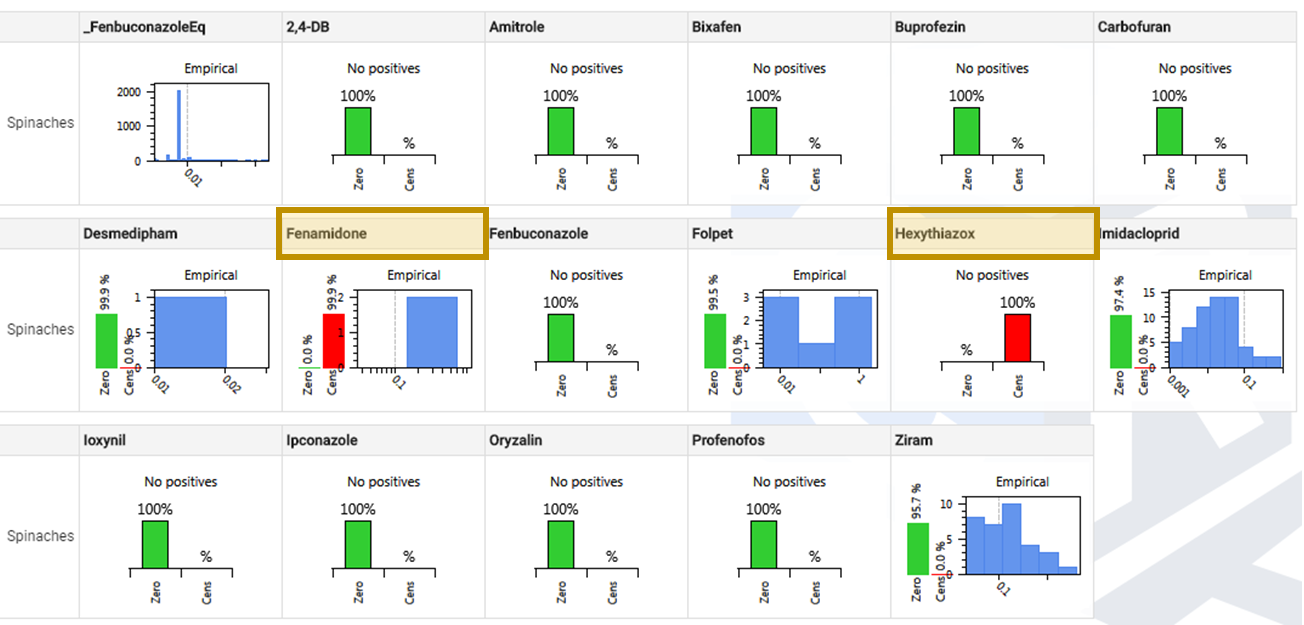Open the _FenbuconazoleEq empirical histogram

click(x=210, y=122)
